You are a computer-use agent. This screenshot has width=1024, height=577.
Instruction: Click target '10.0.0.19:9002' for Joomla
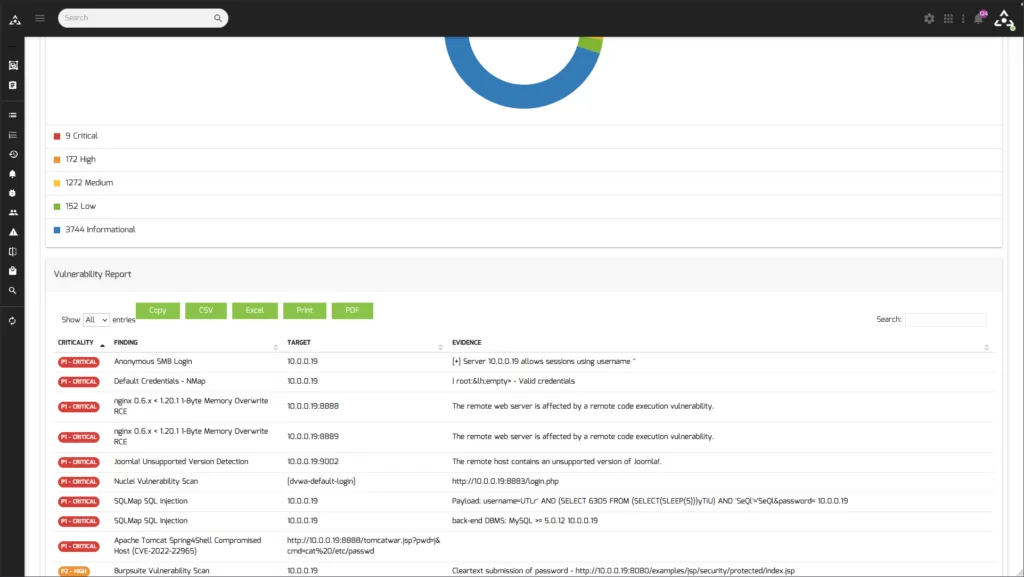point(313,461)
